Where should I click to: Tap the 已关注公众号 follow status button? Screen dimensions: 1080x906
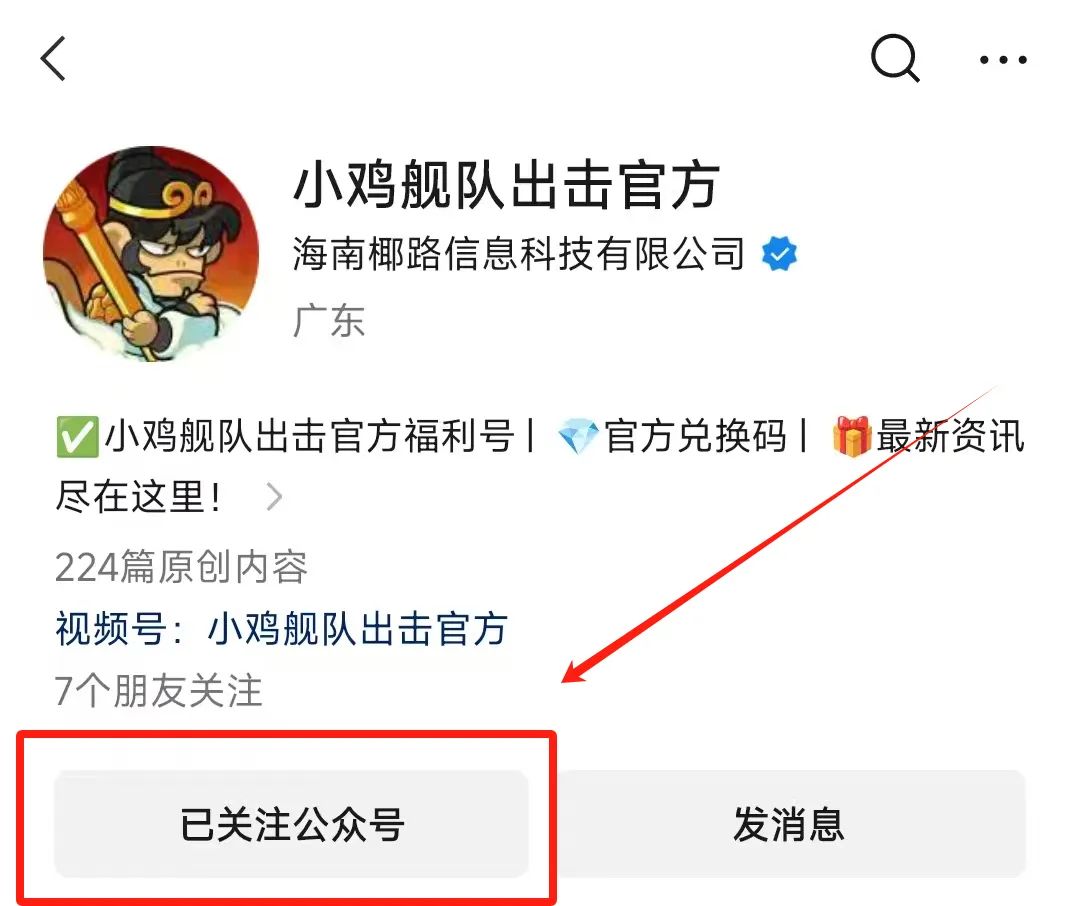[x=291, y=824]
